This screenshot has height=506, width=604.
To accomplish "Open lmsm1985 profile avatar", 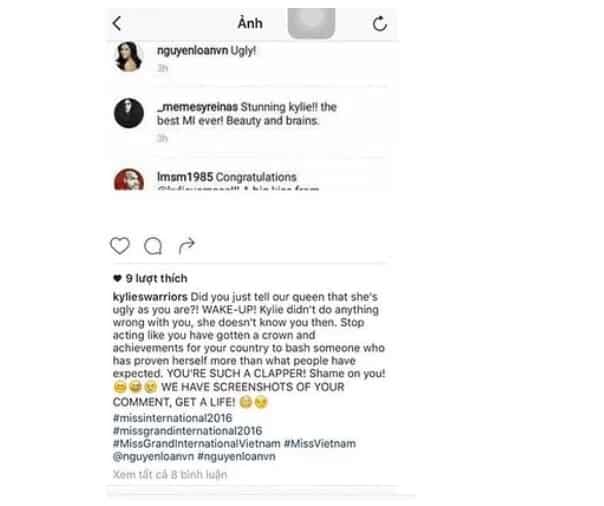I will tap(129, 179).
